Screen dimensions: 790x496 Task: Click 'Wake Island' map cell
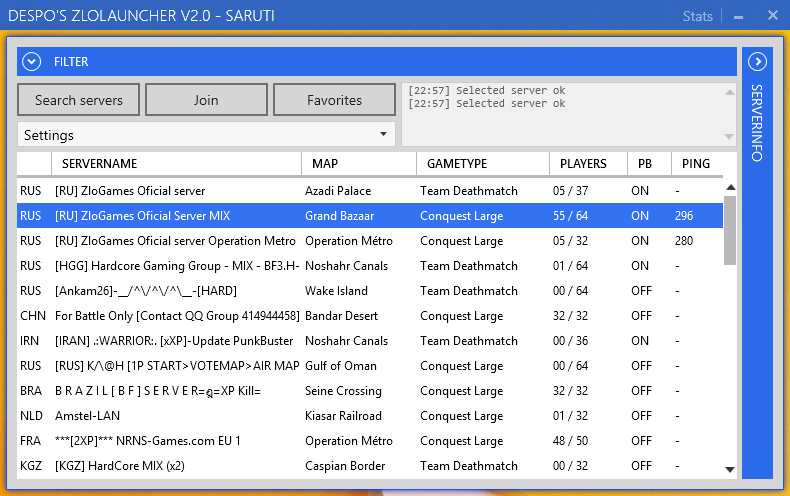[x=336, y=291]
